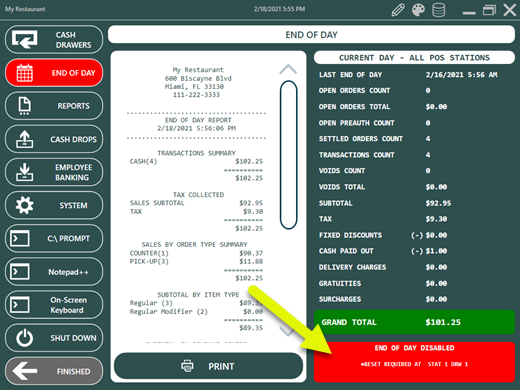Click the pencil edit icon in title bar
Viewport: 520px width, 390px height.
398,10
